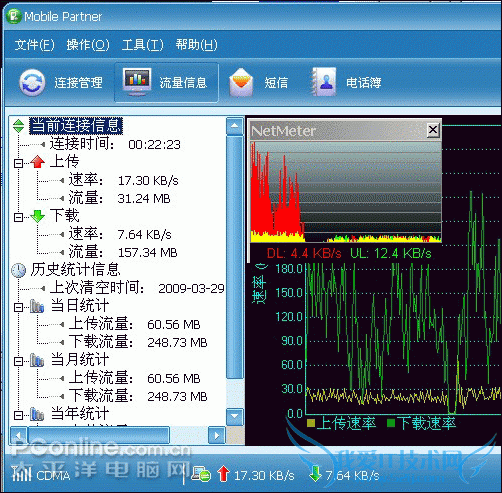Select upload 速率 17.30 KB/s row
This screenshot has width=502, height=493.
[x=123, y=180]
